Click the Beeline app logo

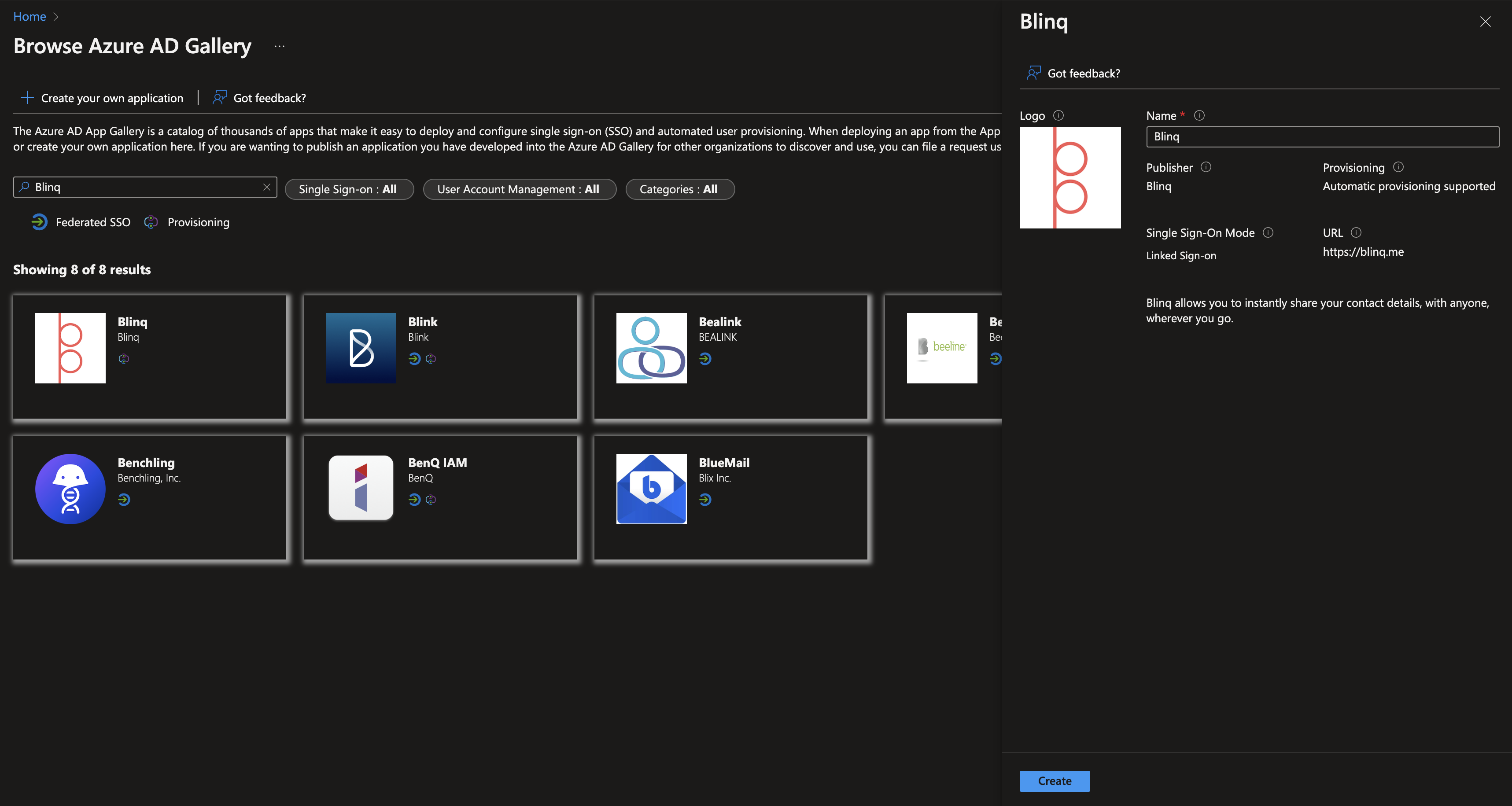pyautogui.click(x=942, y=348)
